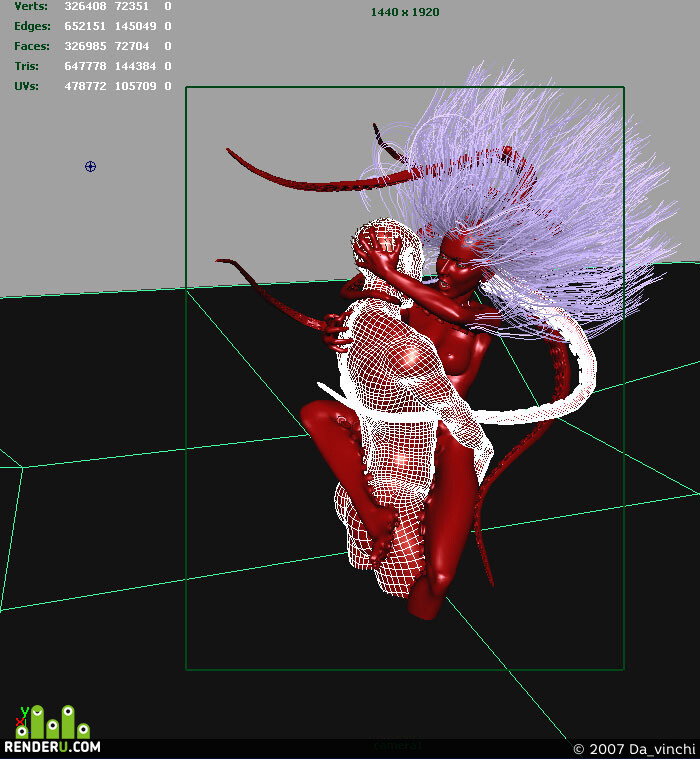This screenshot has width=700, height=759.
Task: Click the zero value in the UVs row
Action: click(167, 86)
